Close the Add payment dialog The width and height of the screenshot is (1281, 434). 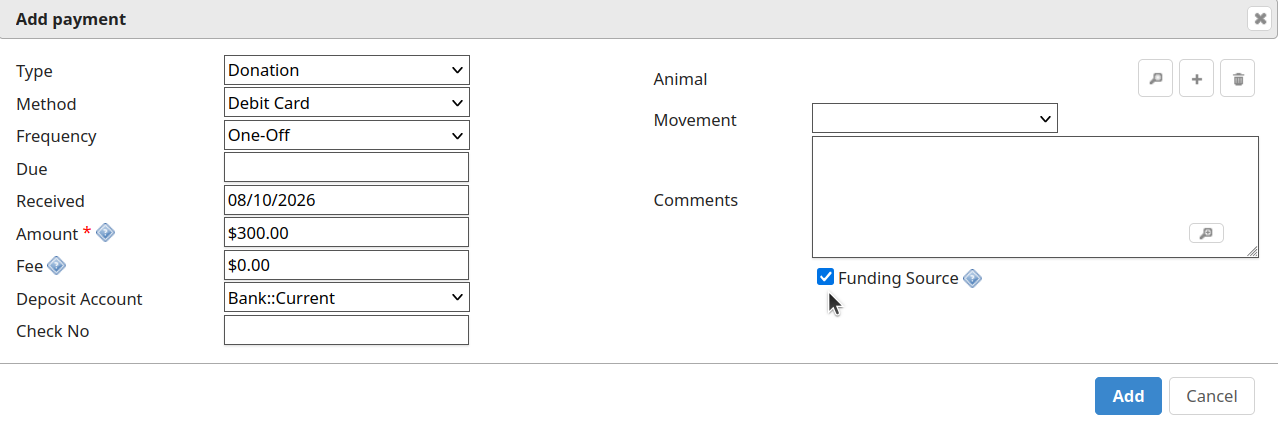click(x=1260, y=19)
